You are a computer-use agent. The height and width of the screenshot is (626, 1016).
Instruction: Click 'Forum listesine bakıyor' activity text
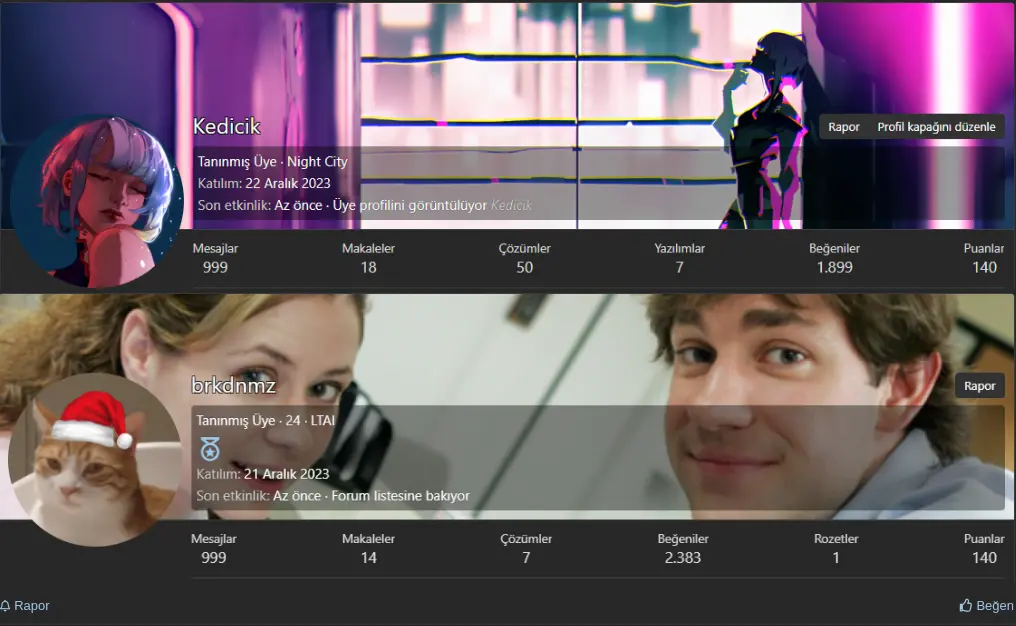pos(400,496)
